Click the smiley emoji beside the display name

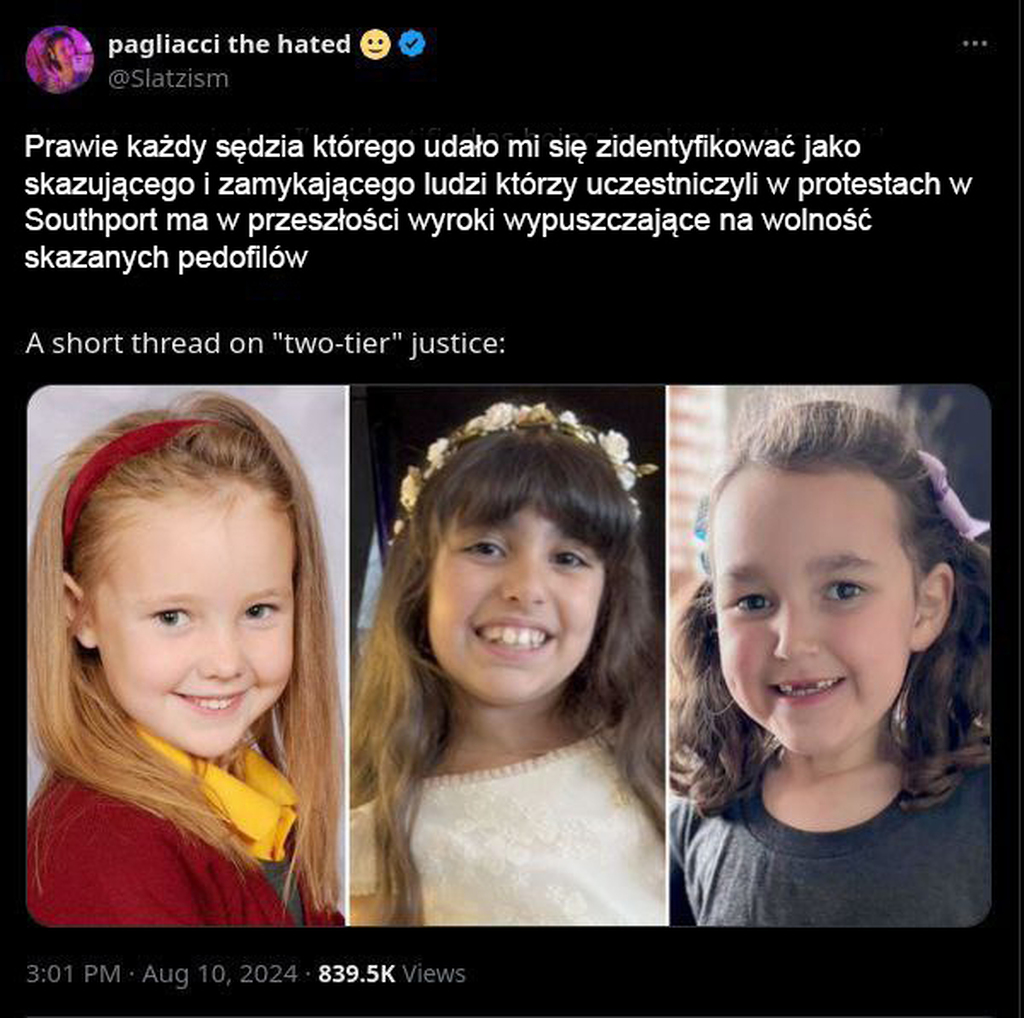click(x=376, y=44)
